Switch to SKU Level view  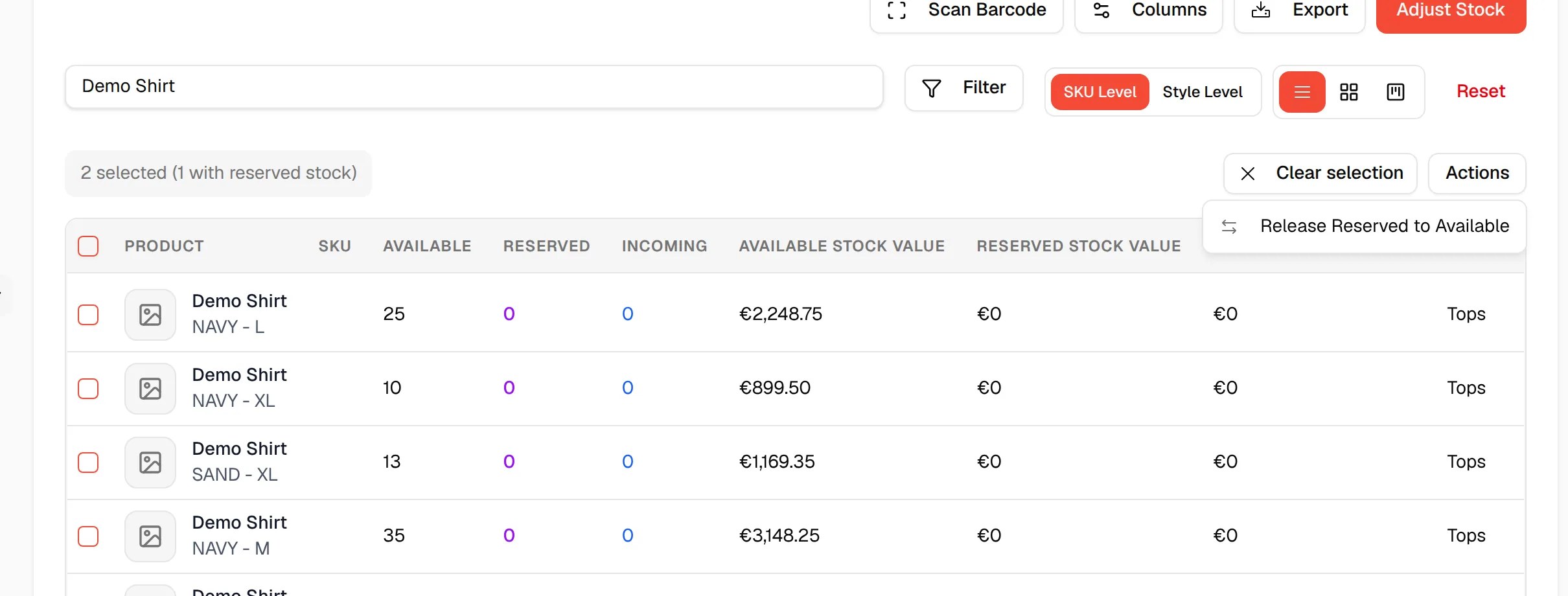pos(1100,92)
